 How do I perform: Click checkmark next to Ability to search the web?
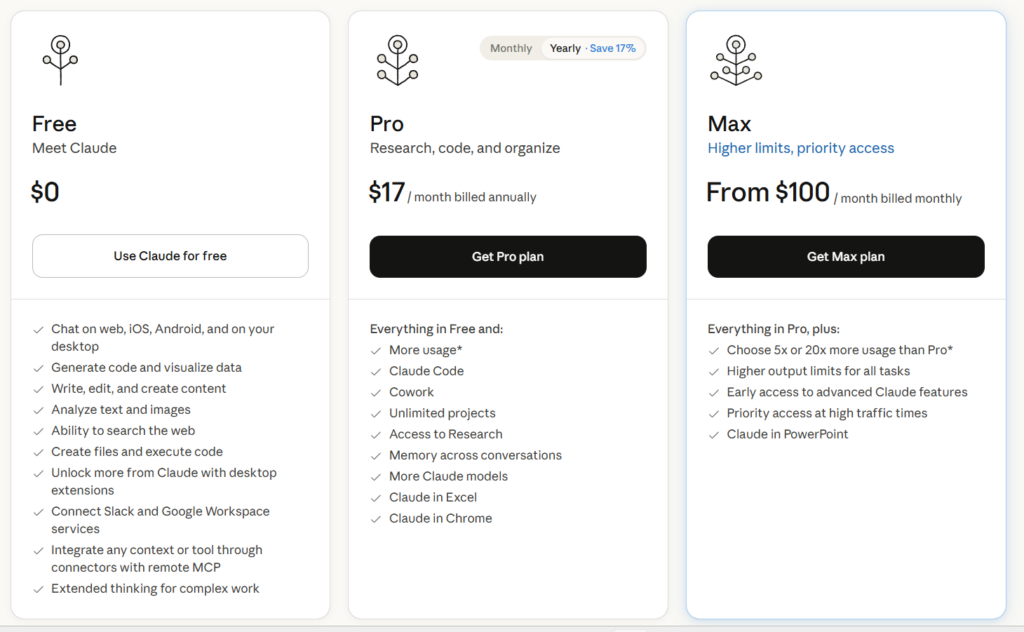pyautogui.click(x=38, y=431)
